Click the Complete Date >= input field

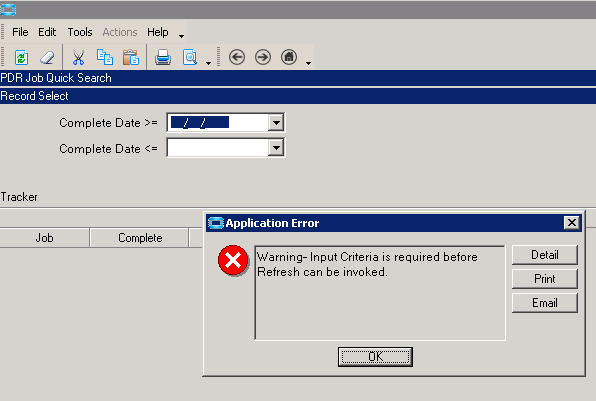pos(218,122)
